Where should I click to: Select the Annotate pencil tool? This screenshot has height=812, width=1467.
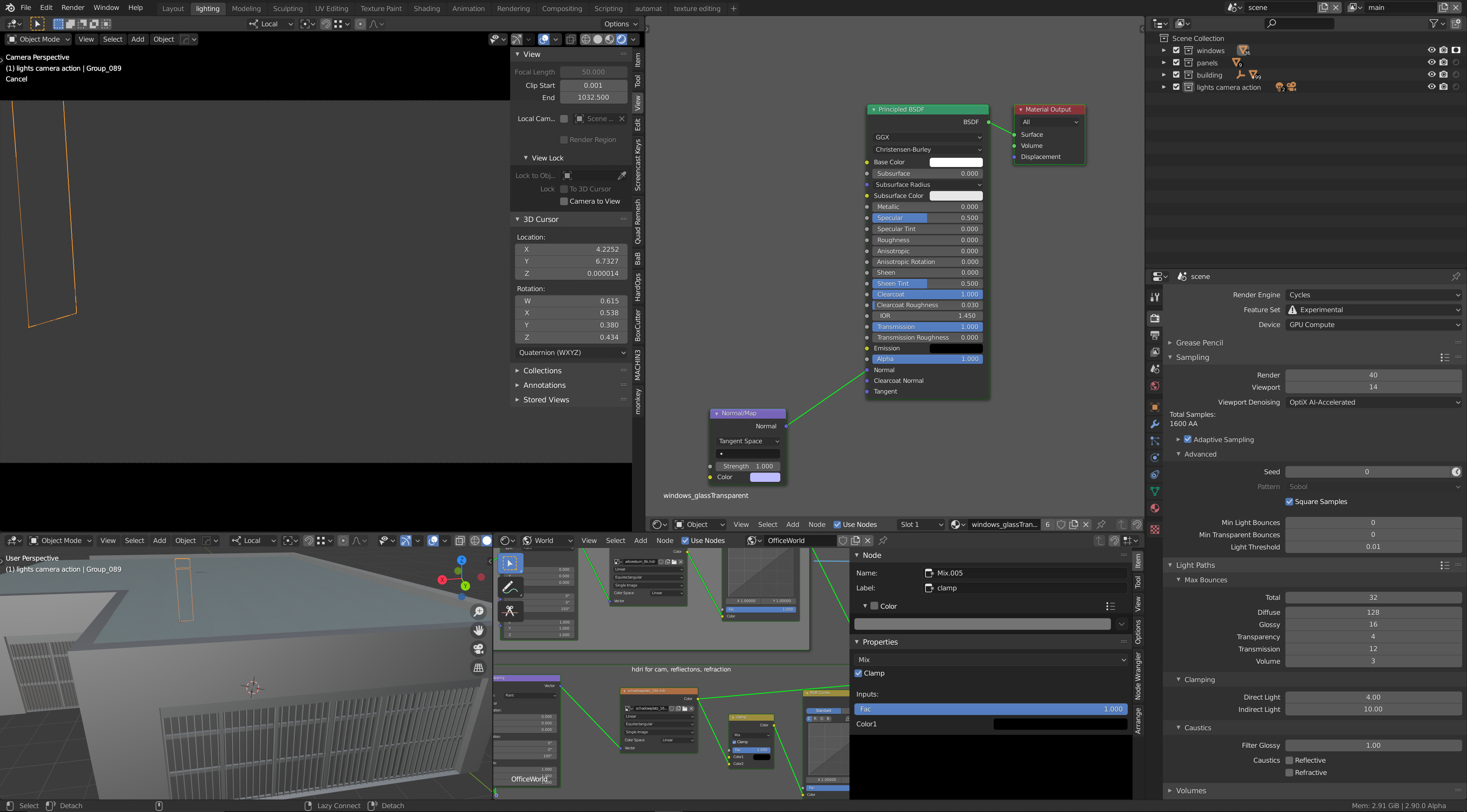pyautogui.click(x=510, y=587)
